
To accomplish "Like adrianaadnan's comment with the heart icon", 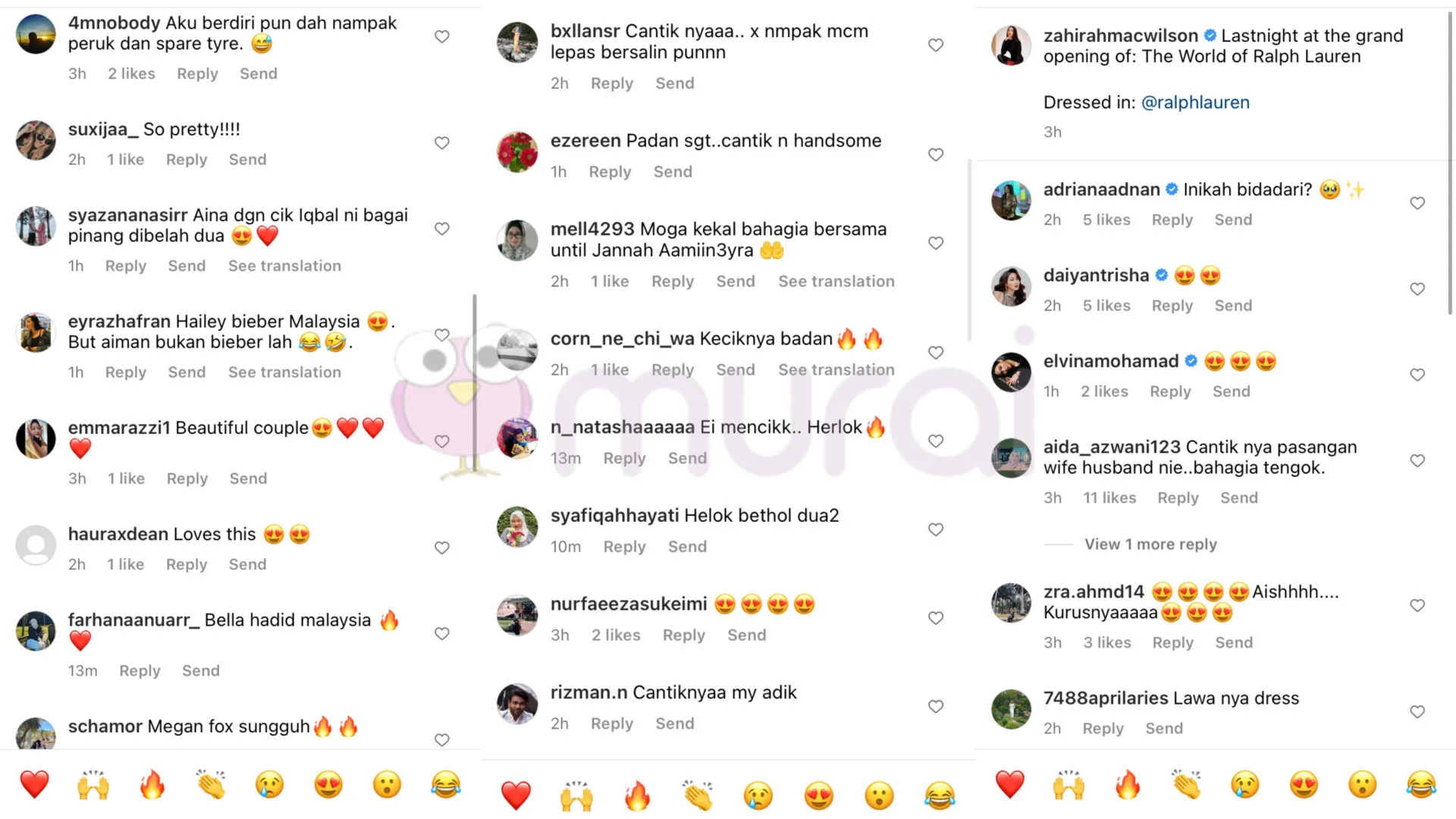I will click(1417, 203).
